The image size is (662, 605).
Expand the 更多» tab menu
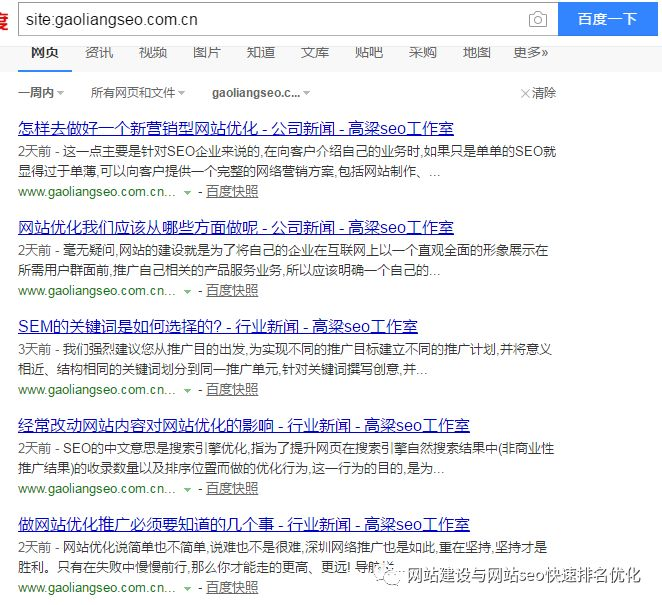pyautogui.click(x=531, y=52)
